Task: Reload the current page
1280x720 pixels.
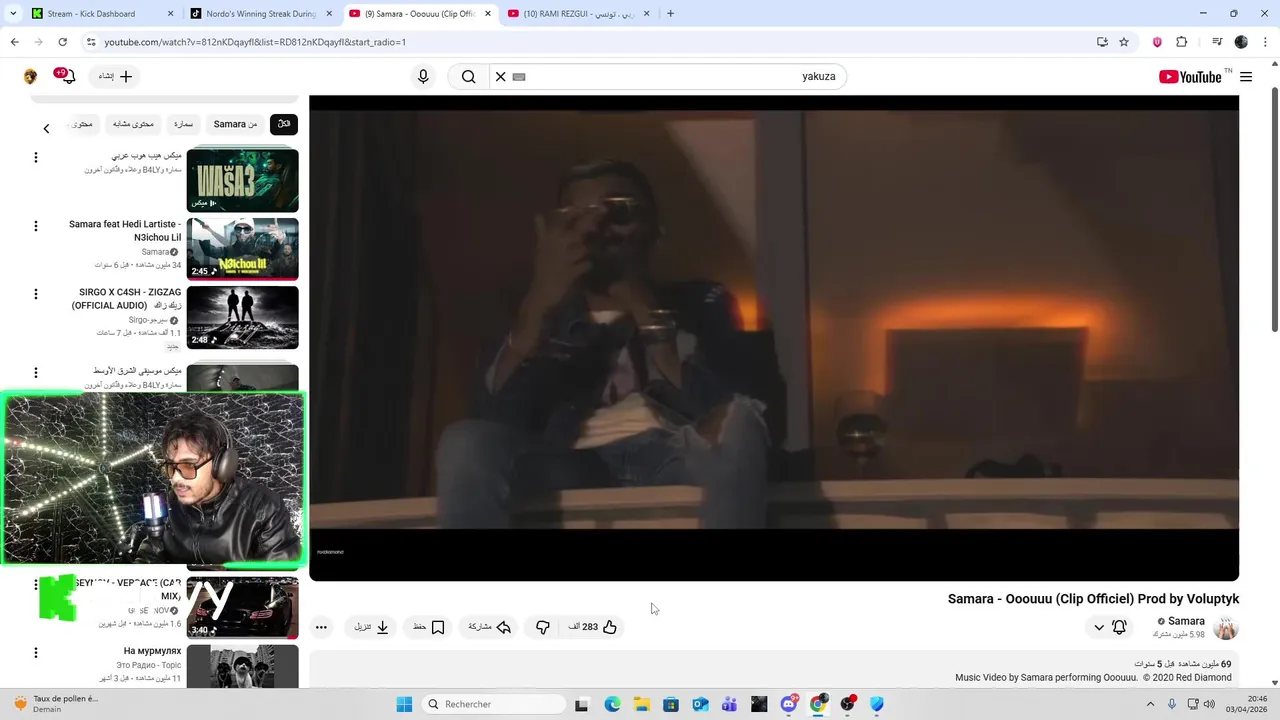Action: pos(62,42)
